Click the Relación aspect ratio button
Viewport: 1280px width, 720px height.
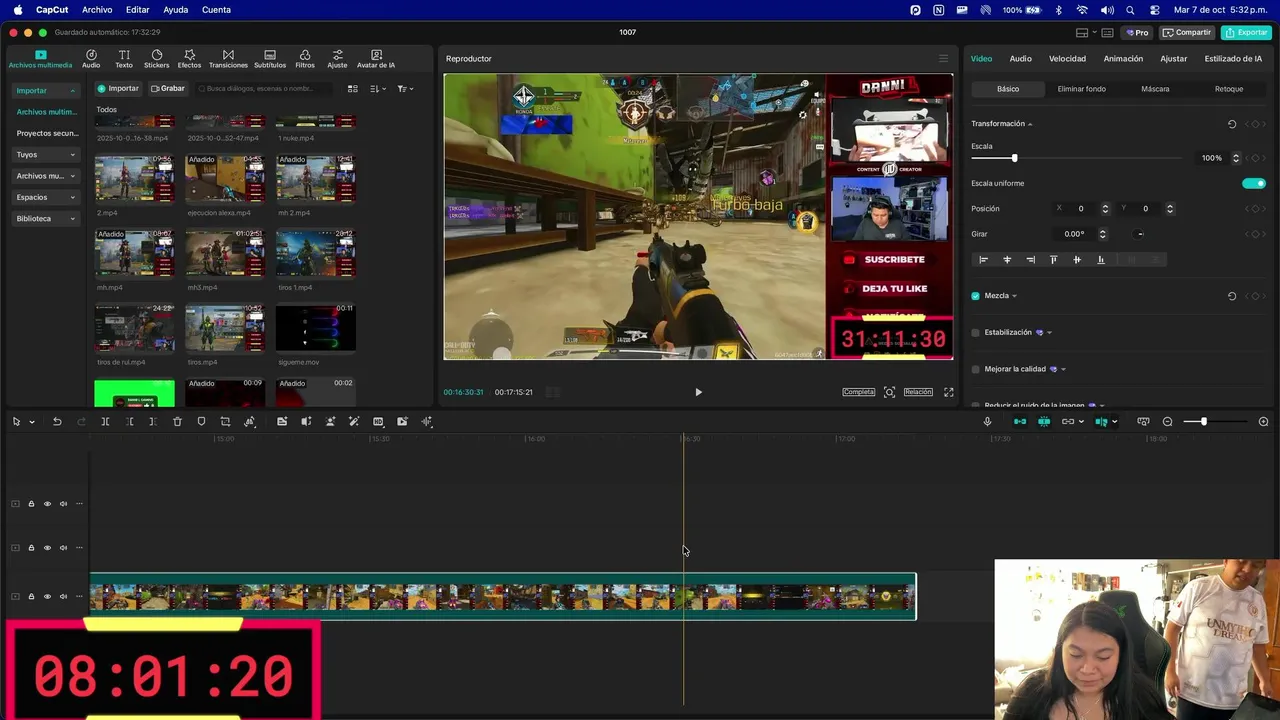pos(918,392)
